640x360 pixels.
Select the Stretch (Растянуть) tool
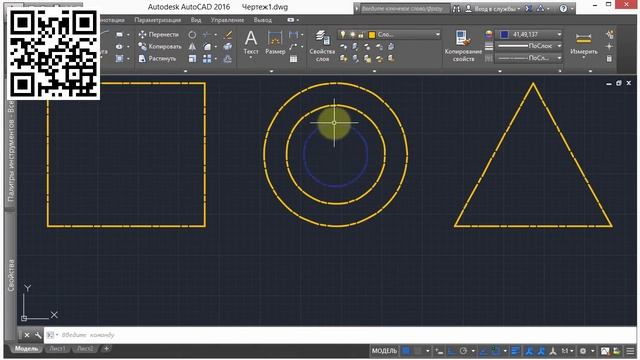click(157, 58)
